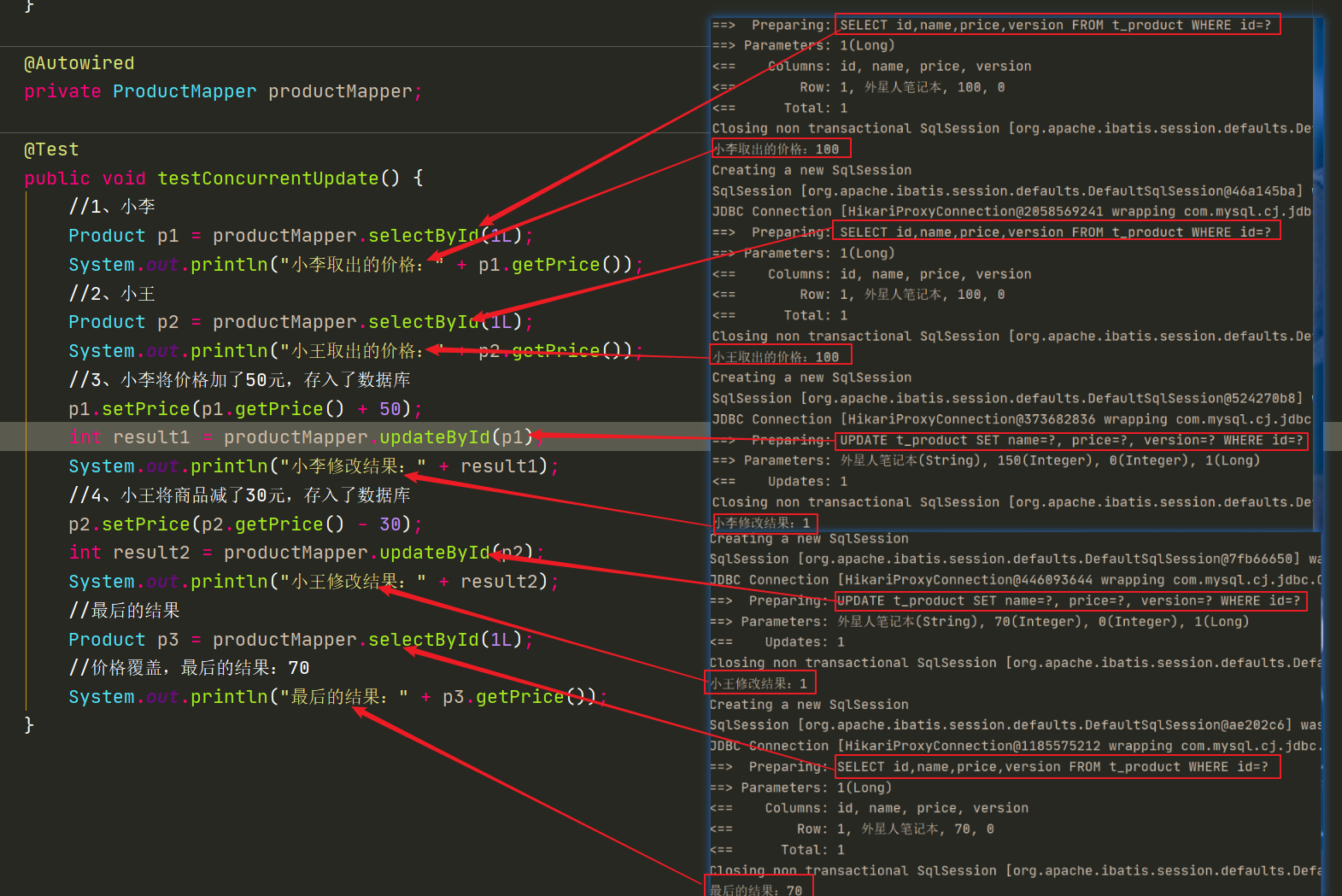
Task: Click the JDBC Connection HikariProxyConnection@2058569241 line
Action: coord(1012,212)
